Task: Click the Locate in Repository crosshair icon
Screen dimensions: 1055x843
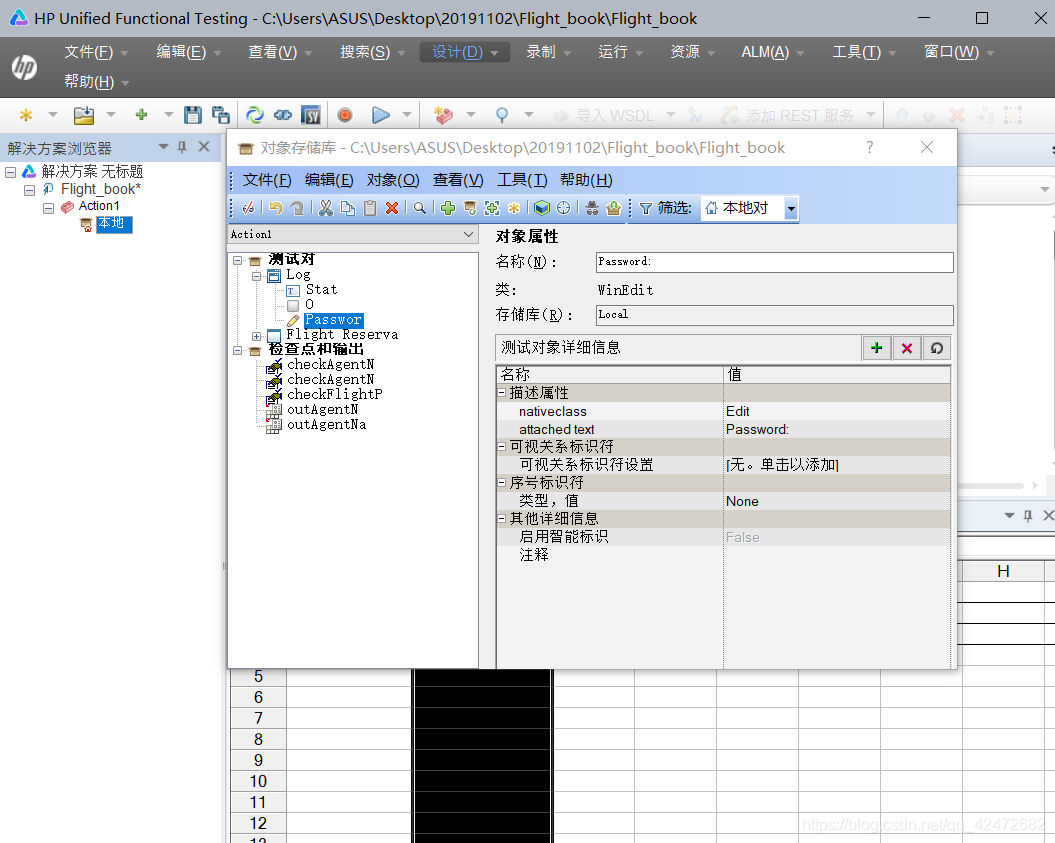Action: [564, 209]
